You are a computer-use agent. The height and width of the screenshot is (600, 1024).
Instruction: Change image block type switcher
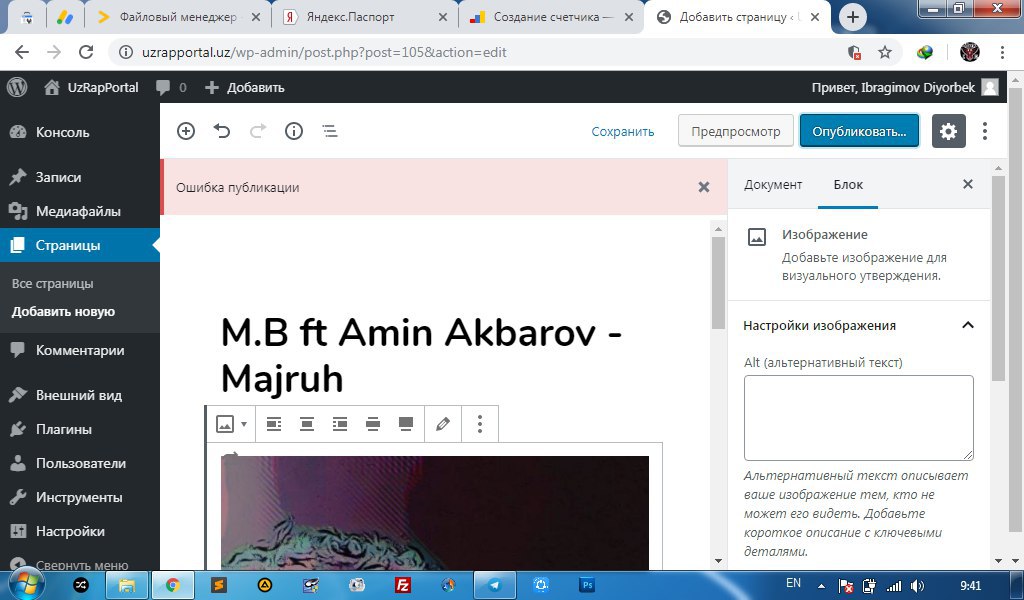[x=231, y=424]
